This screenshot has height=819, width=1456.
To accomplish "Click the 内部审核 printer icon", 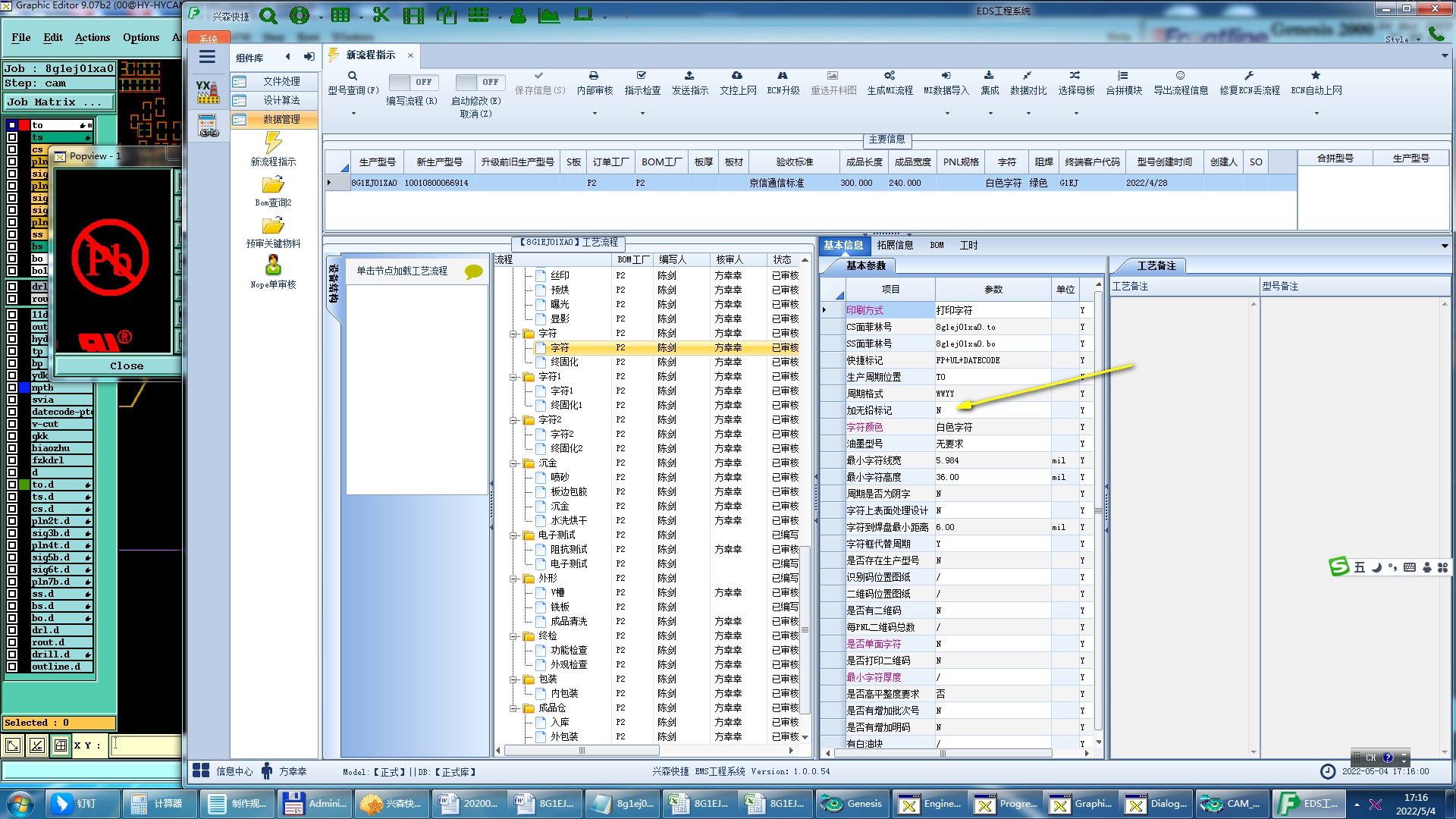I will click(594, 76).
